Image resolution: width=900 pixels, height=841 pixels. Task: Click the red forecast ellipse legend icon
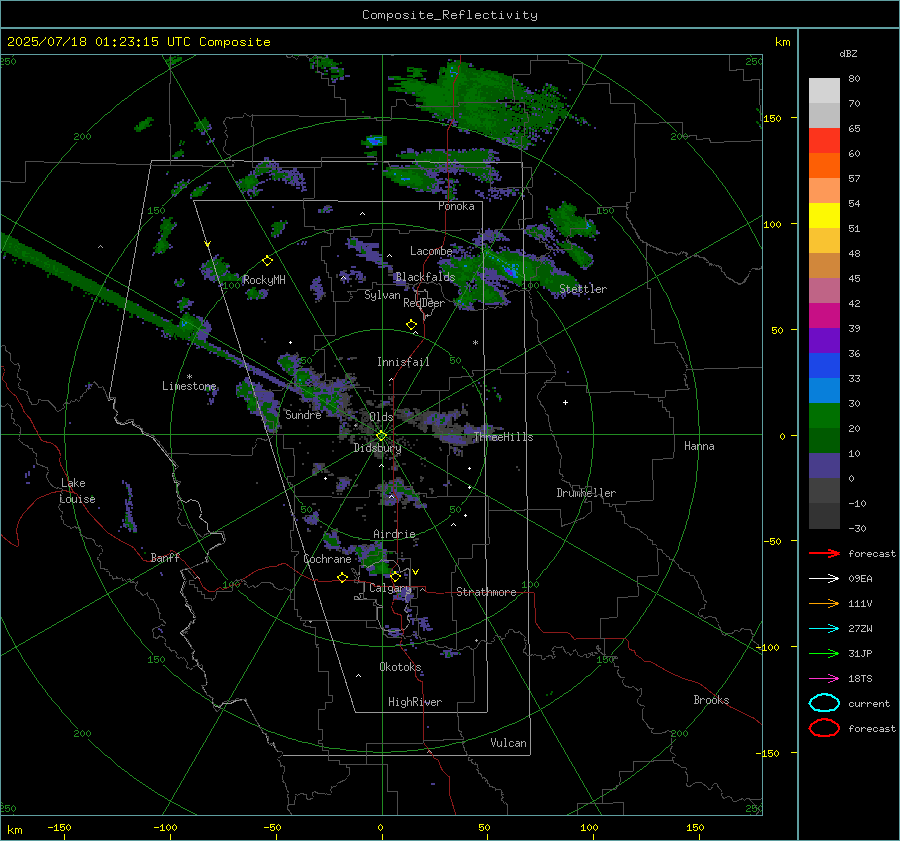824,728
